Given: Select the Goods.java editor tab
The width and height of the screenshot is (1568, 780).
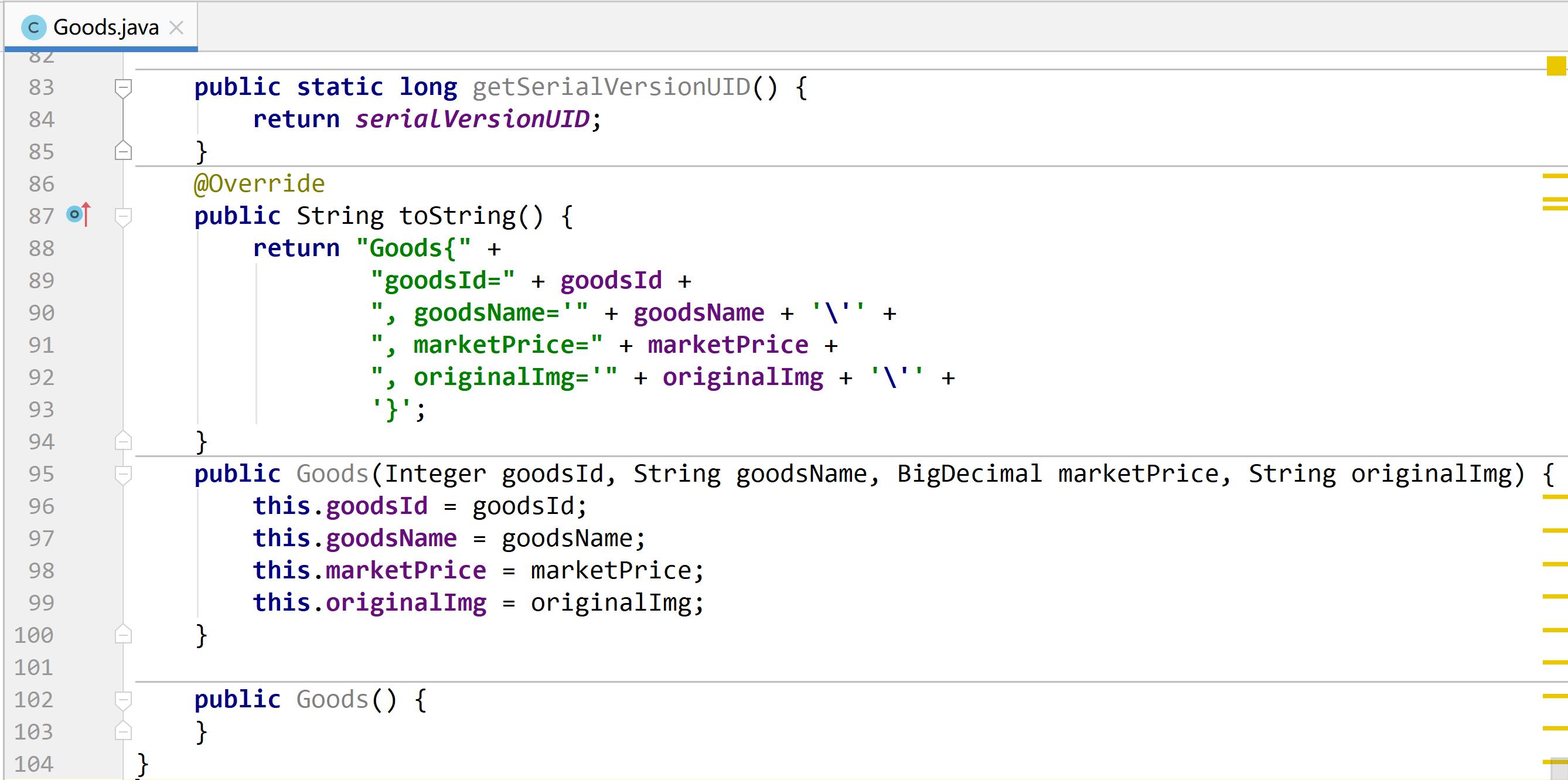Looking at the screenshot, I should pos(101,28).
